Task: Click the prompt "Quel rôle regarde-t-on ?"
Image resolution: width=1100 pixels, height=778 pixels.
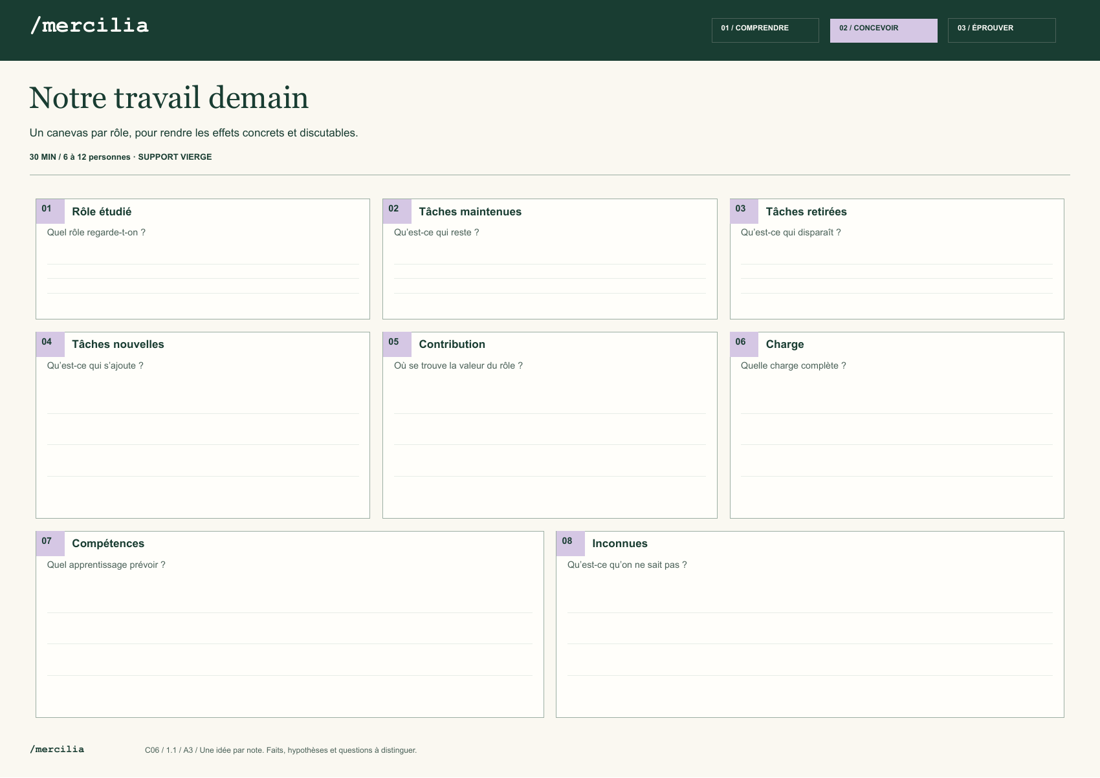Action: point(96,232)
